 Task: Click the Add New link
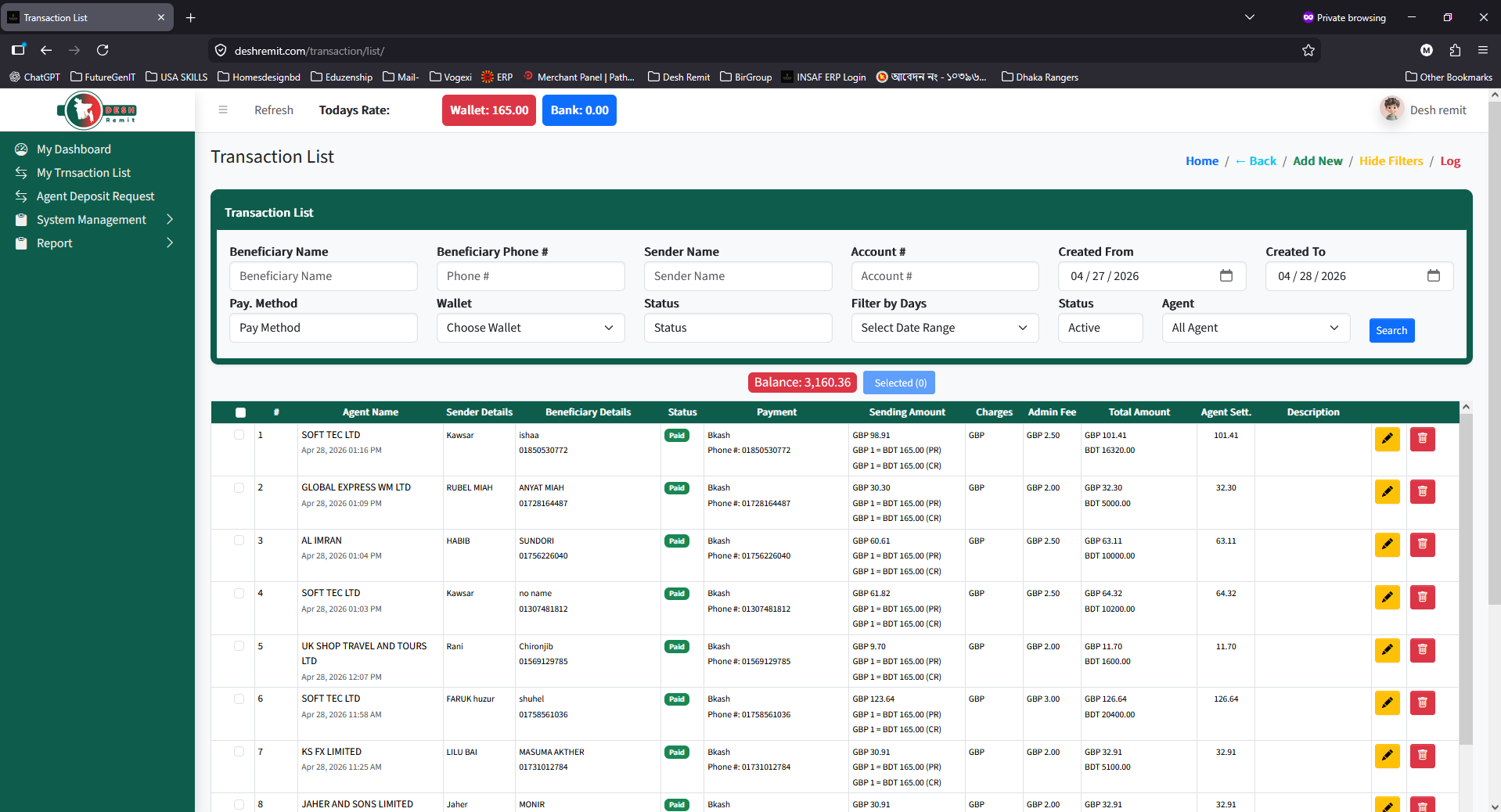pos(1317,161)
